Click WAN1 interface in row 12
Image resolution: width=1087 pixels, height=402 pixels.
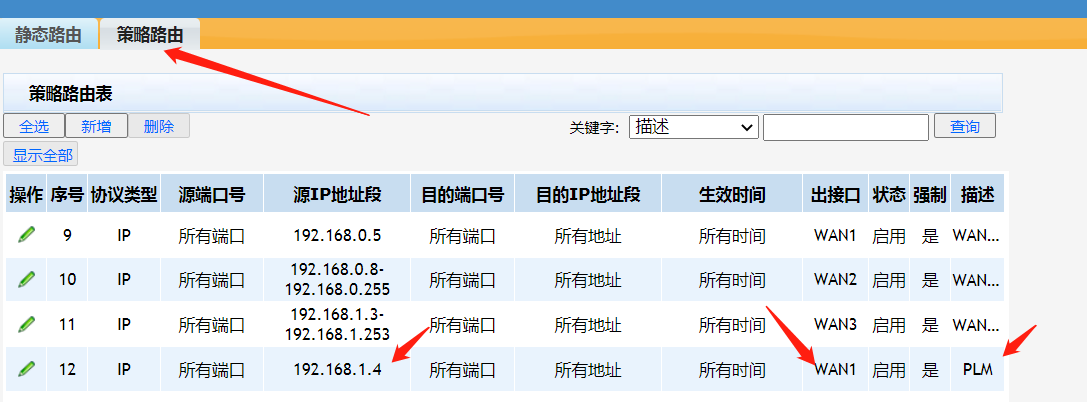(x=835, y=369)
